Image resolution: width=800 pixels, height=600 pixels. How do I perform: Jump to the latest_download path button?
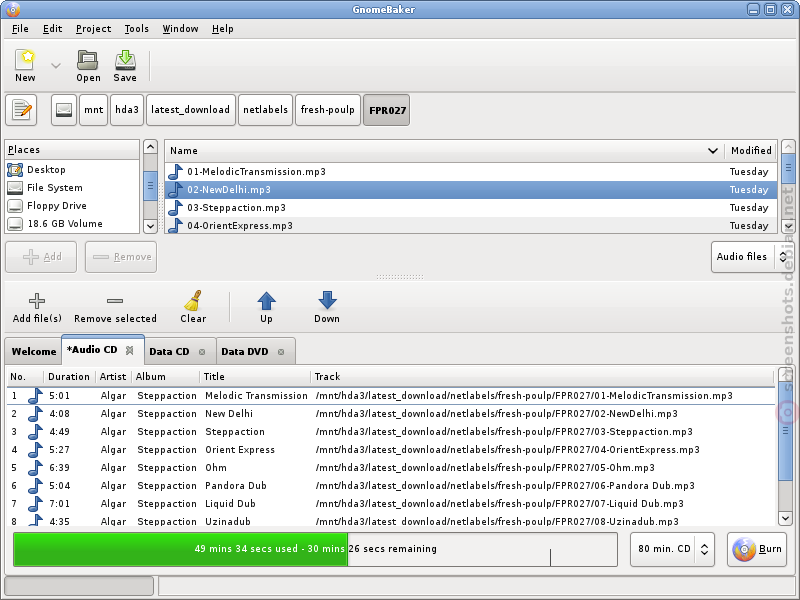click(191, 110)
